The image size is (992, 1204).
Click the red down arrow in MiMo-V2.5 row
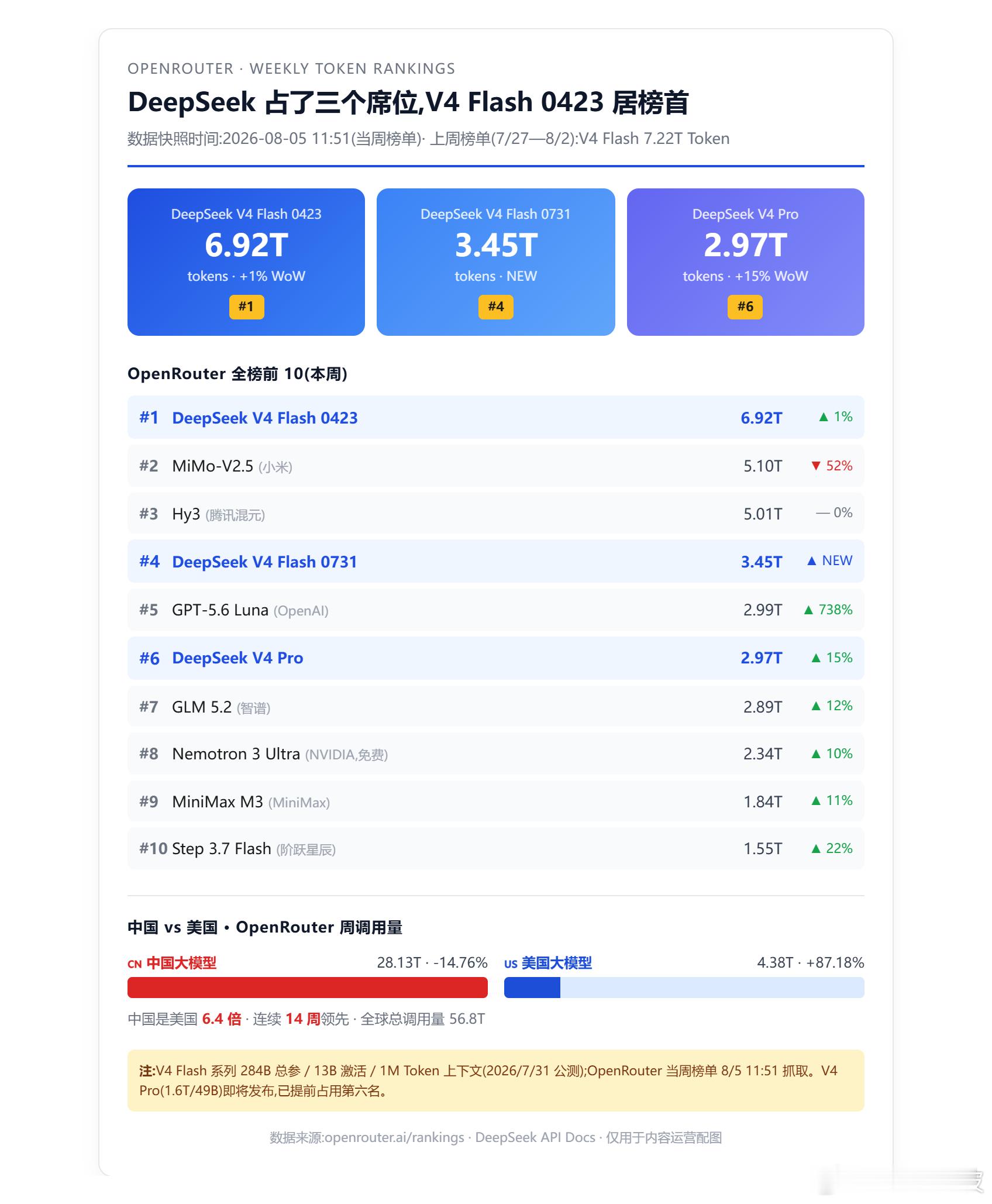click(816, 466)
